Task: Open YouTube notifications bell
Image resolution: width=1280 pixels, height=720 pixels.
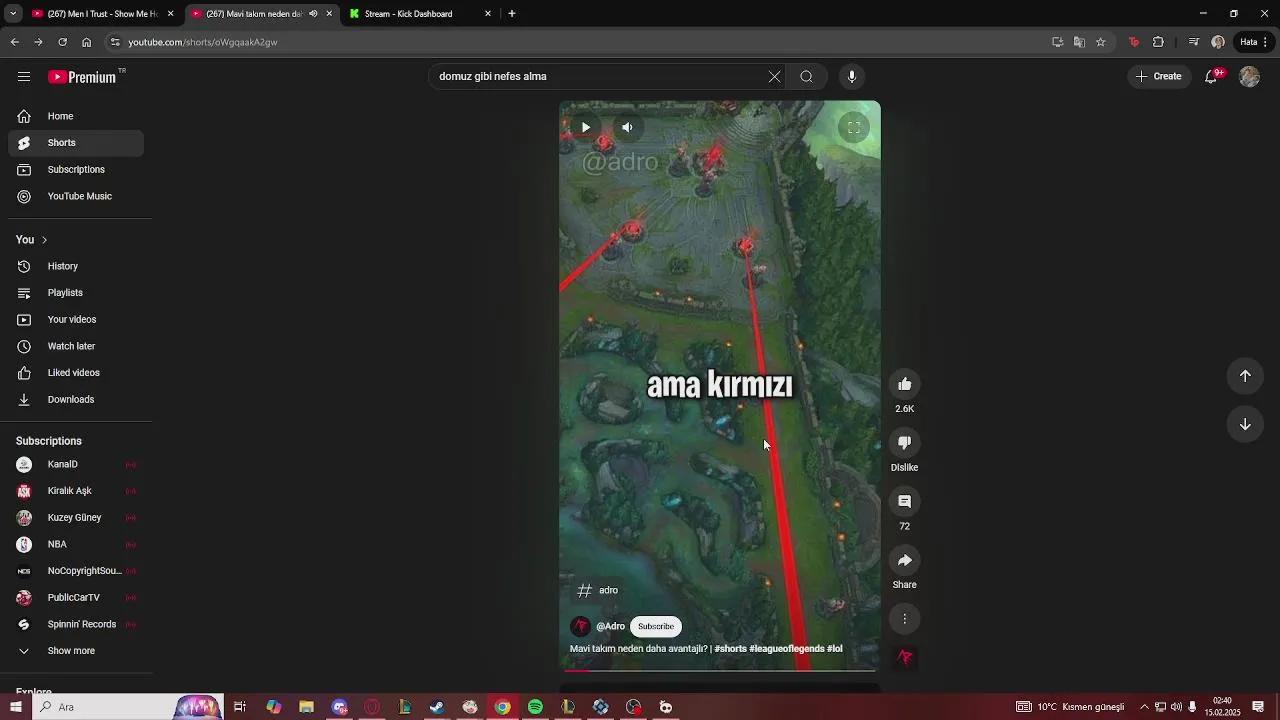Action: pos(1211,77)
